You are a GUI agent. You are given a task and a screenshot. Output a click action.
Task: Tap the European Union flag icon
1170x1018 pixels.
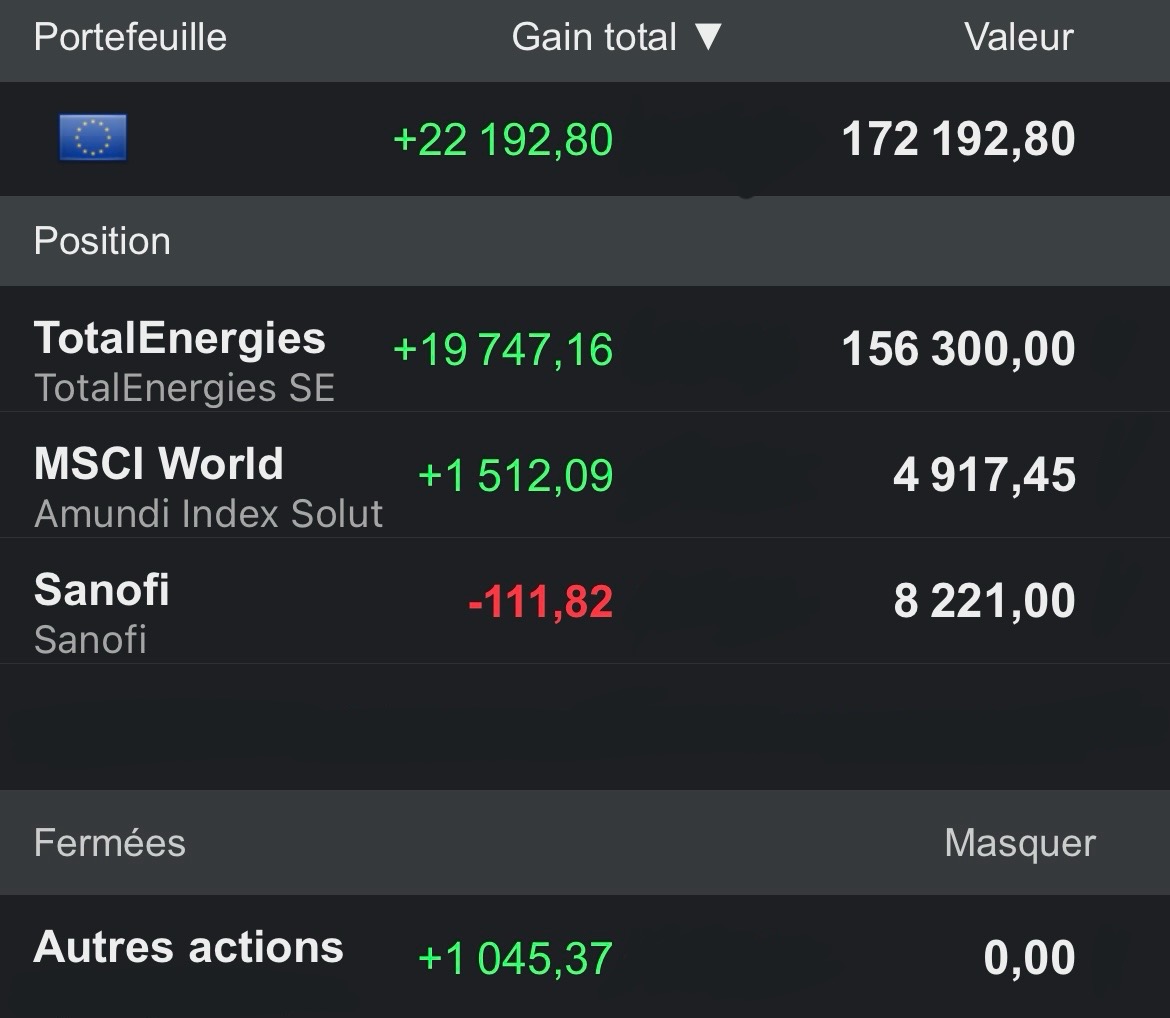(93, 137)
